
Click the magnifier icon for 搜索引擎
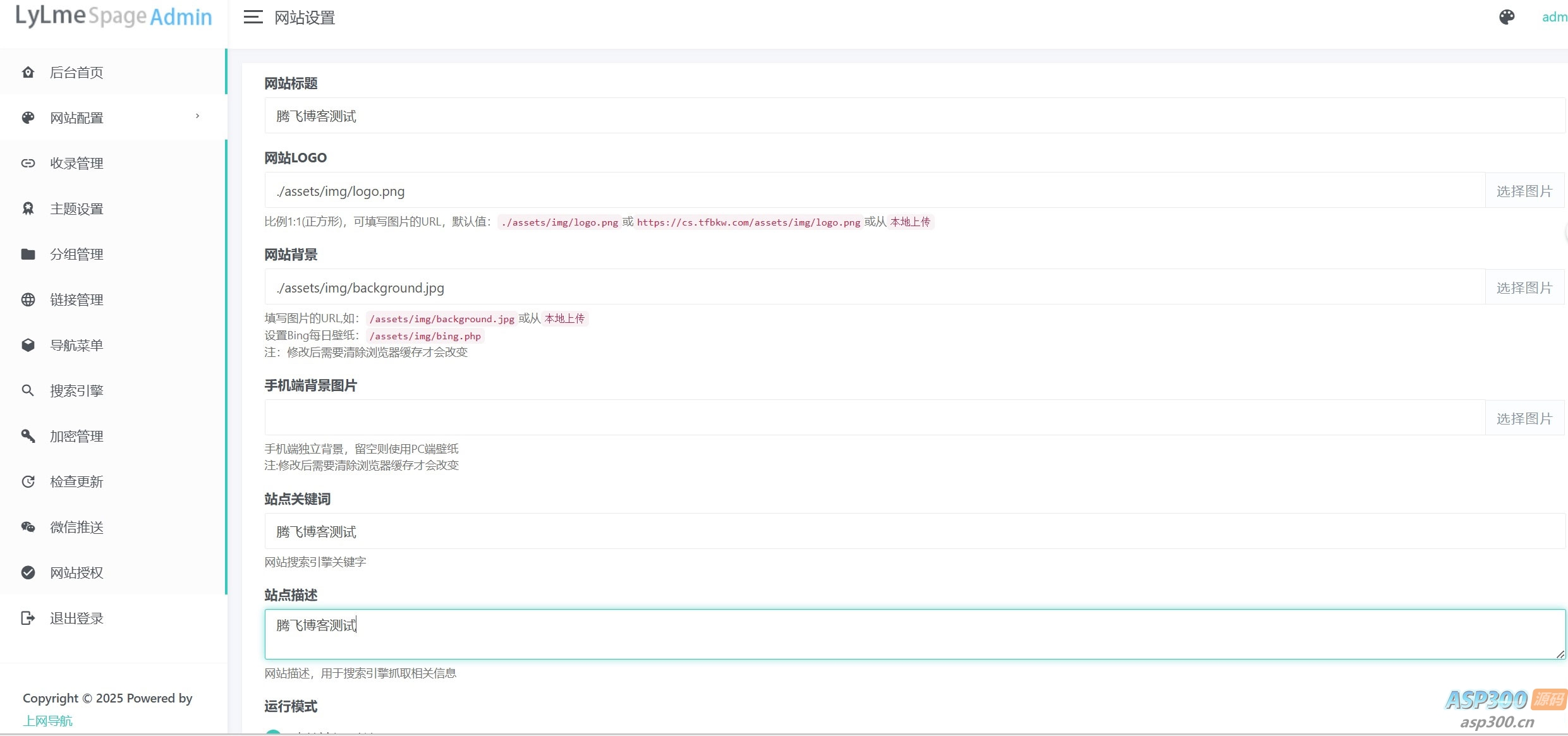coord(28,390)
